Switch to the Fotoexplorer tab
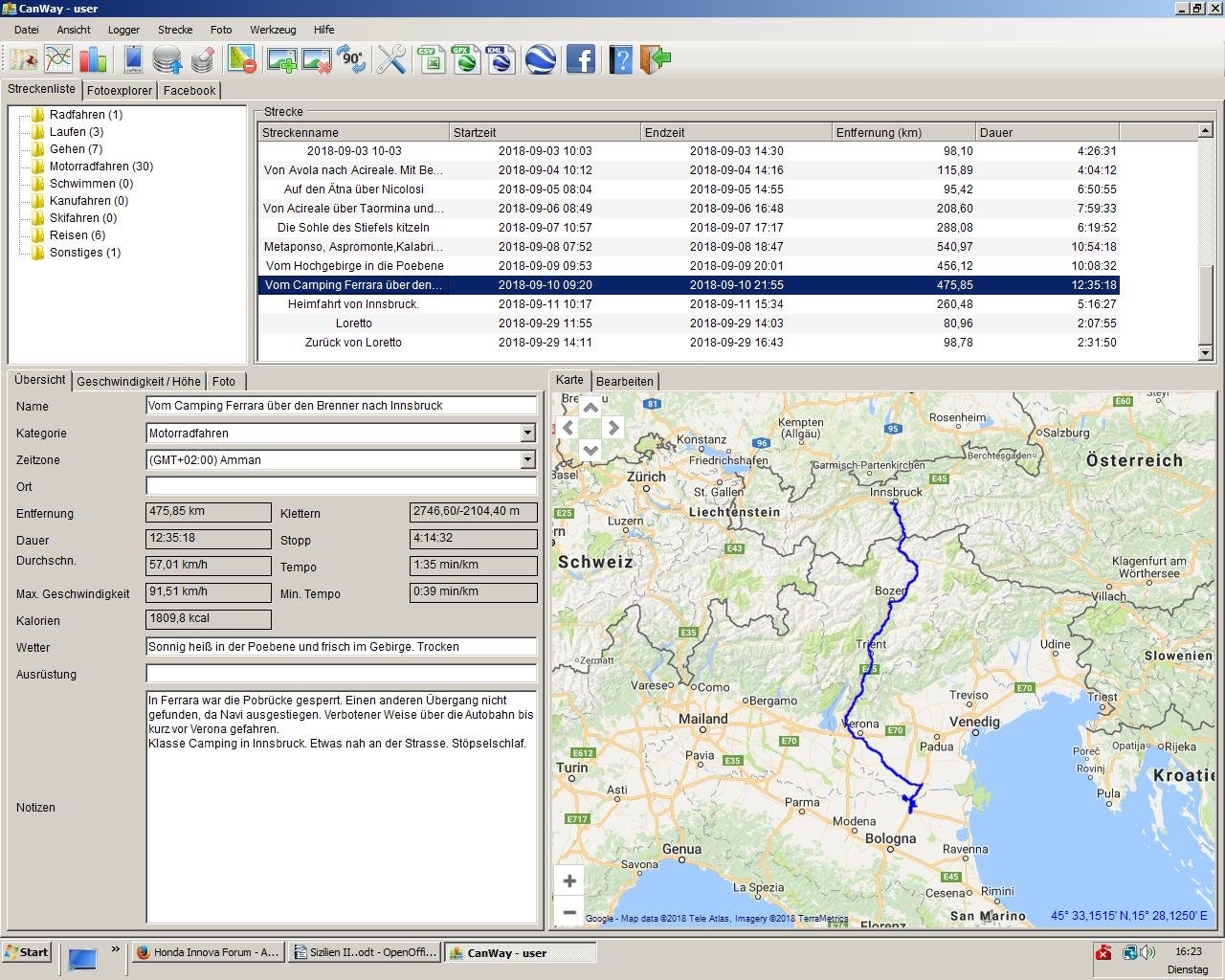Image resolution: width=1225 pixels, height=980 pixels. (120, 91)
